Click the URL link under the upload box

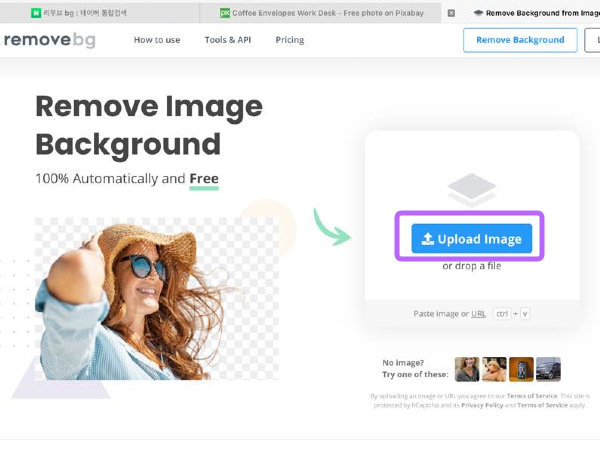pyautogui.click(x=478, y=314)
